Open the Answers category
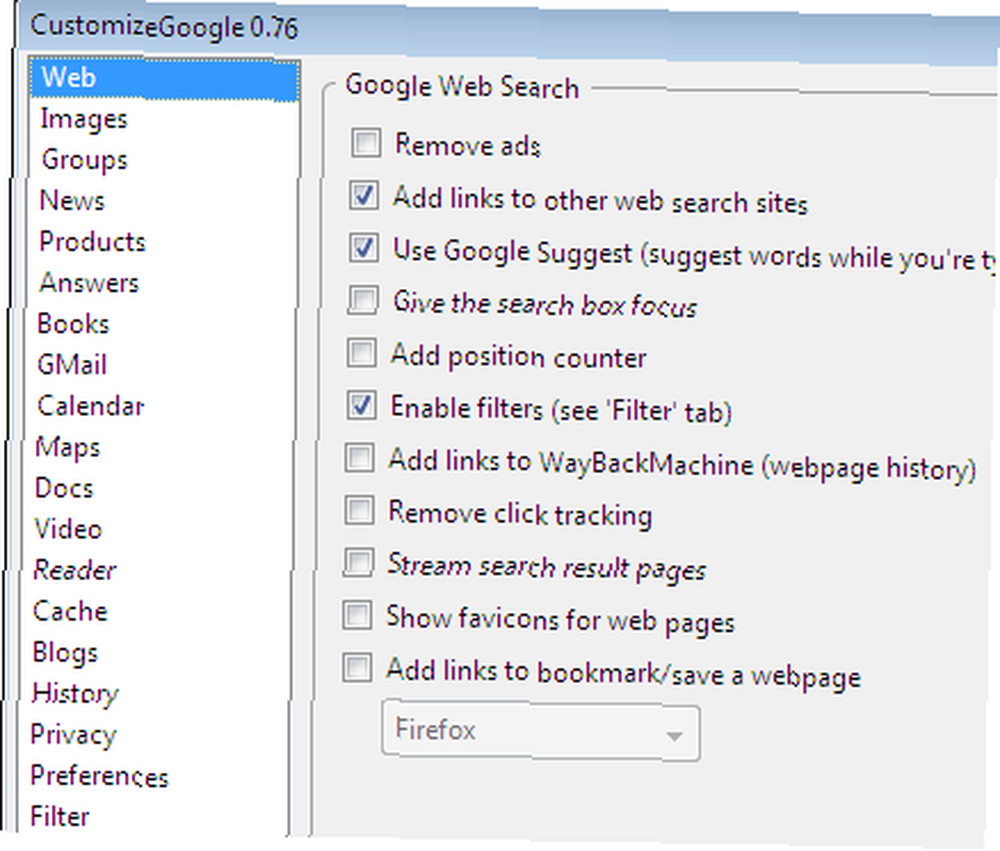Image resolution: width=1000 pixels, height=851 pixels. point(89,283)
